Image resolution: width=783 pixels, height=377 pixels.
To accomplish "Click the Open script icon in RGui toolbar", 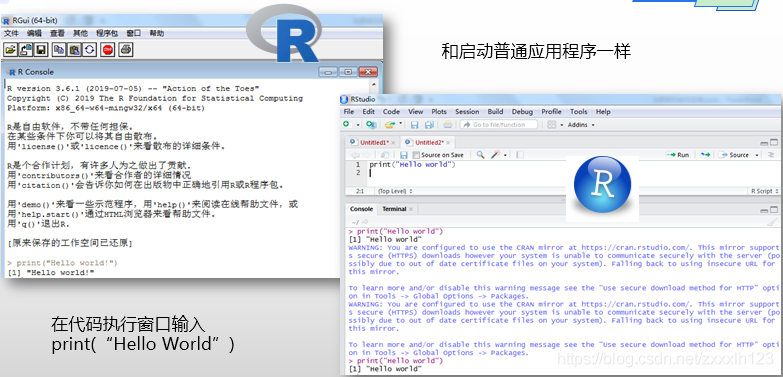I will tap(10, 49).
